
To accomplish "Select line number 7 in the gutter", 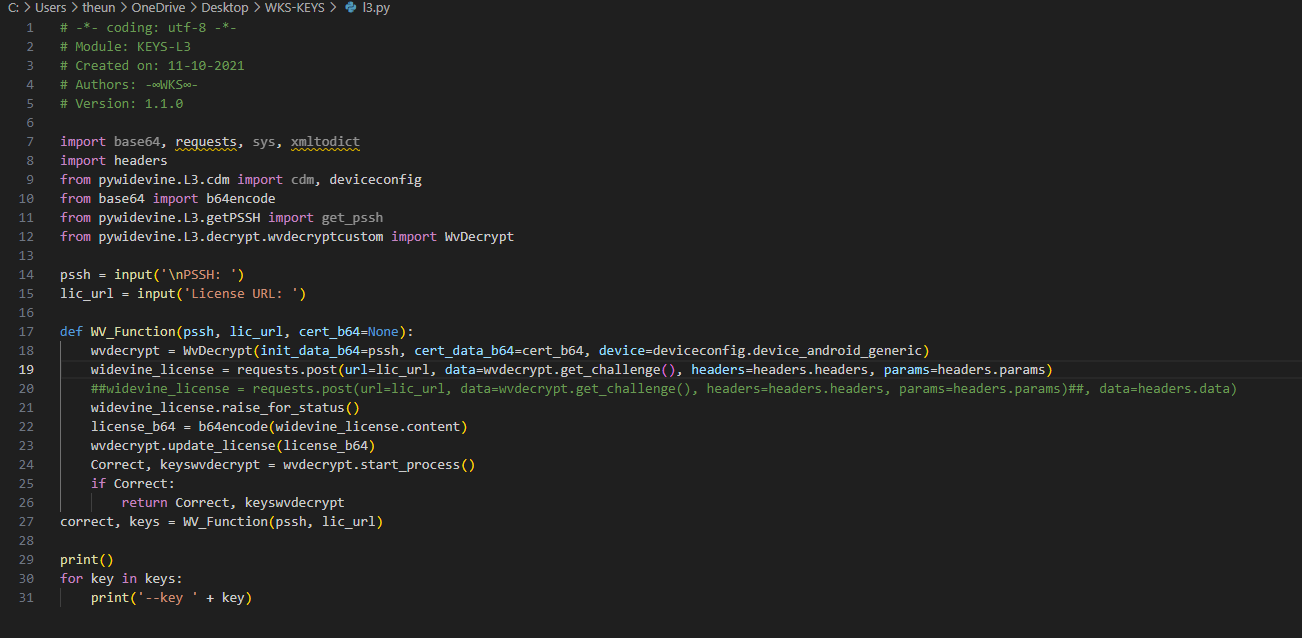I will 30,142.
